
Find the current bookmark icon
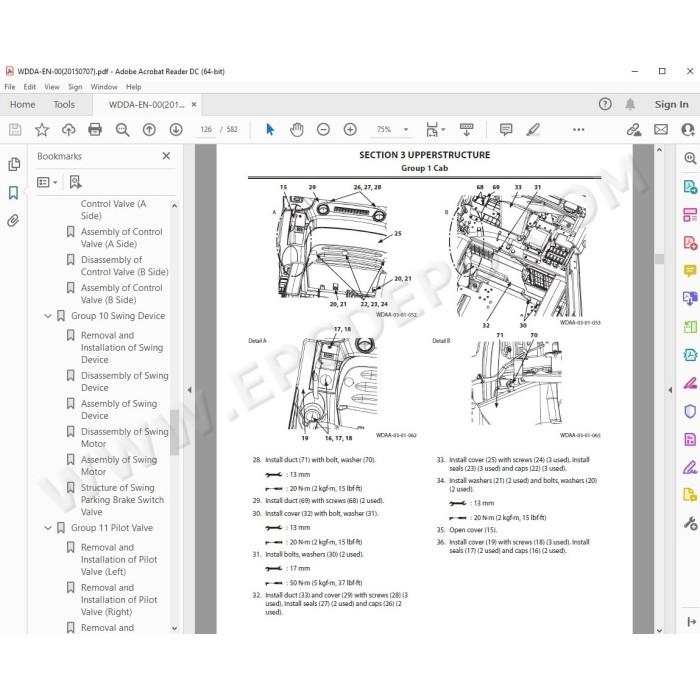(75, 182)
